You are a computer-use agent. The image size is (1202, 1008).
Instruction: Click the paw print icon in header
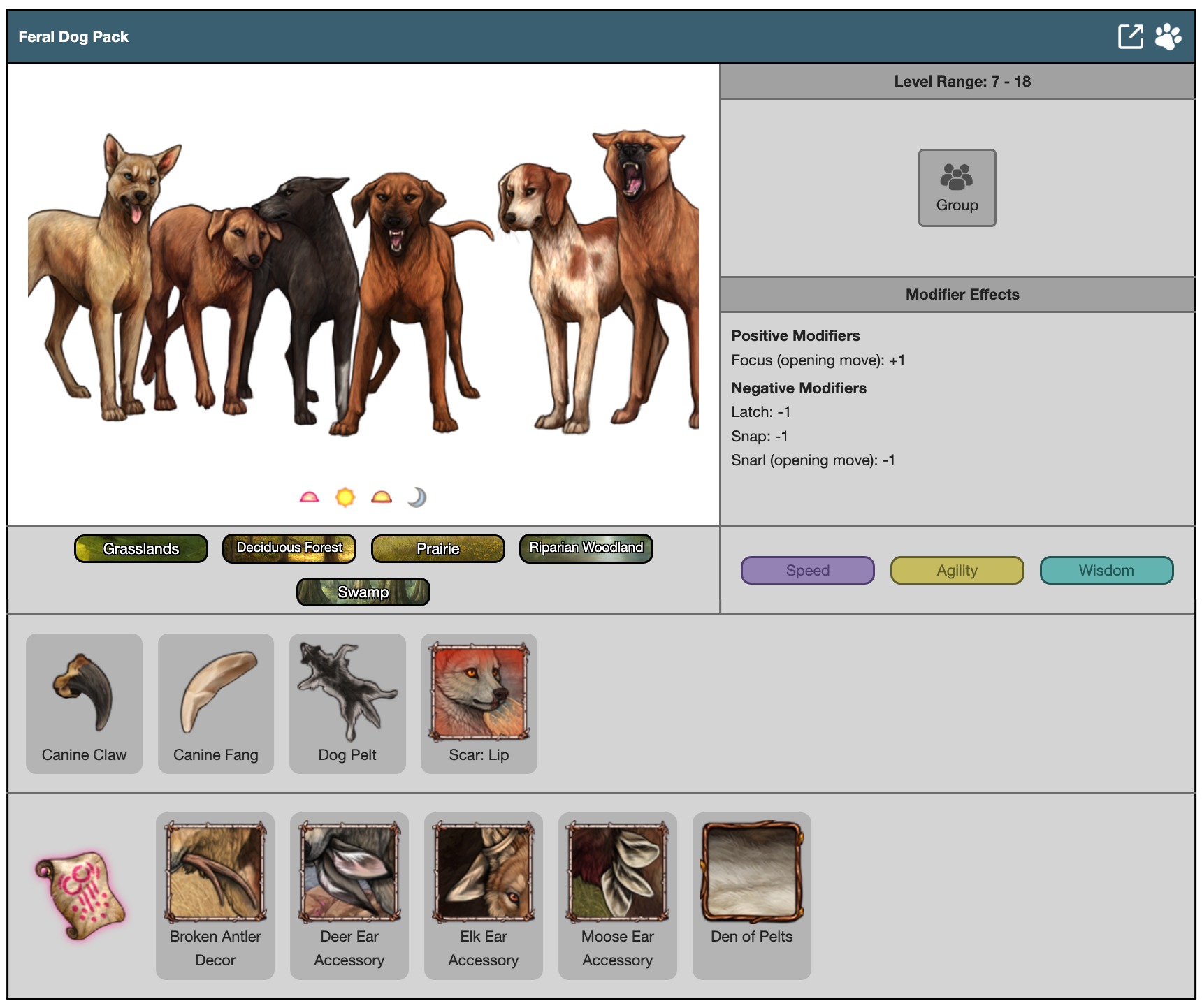tap(1168, 36)
